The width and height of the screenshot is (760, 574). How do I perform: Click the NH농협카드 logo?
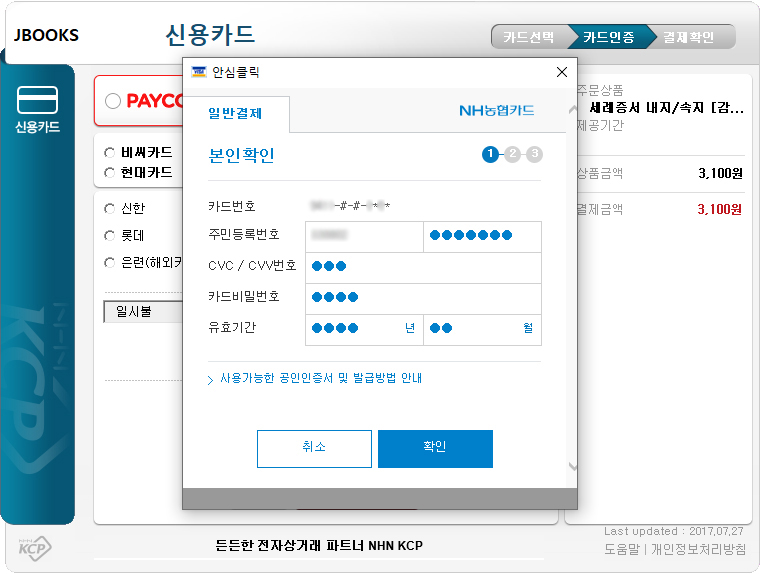(x=496, y=111)
